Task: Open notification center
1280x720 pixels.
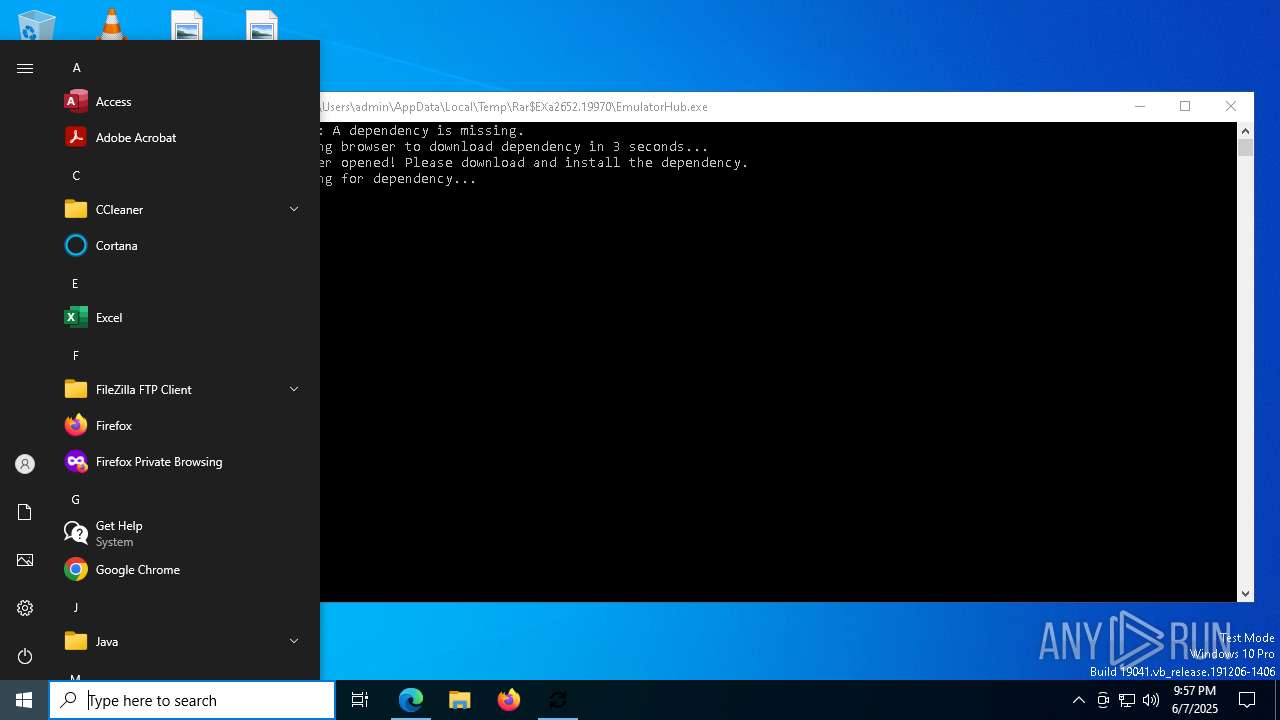Action: point(1247,700)
